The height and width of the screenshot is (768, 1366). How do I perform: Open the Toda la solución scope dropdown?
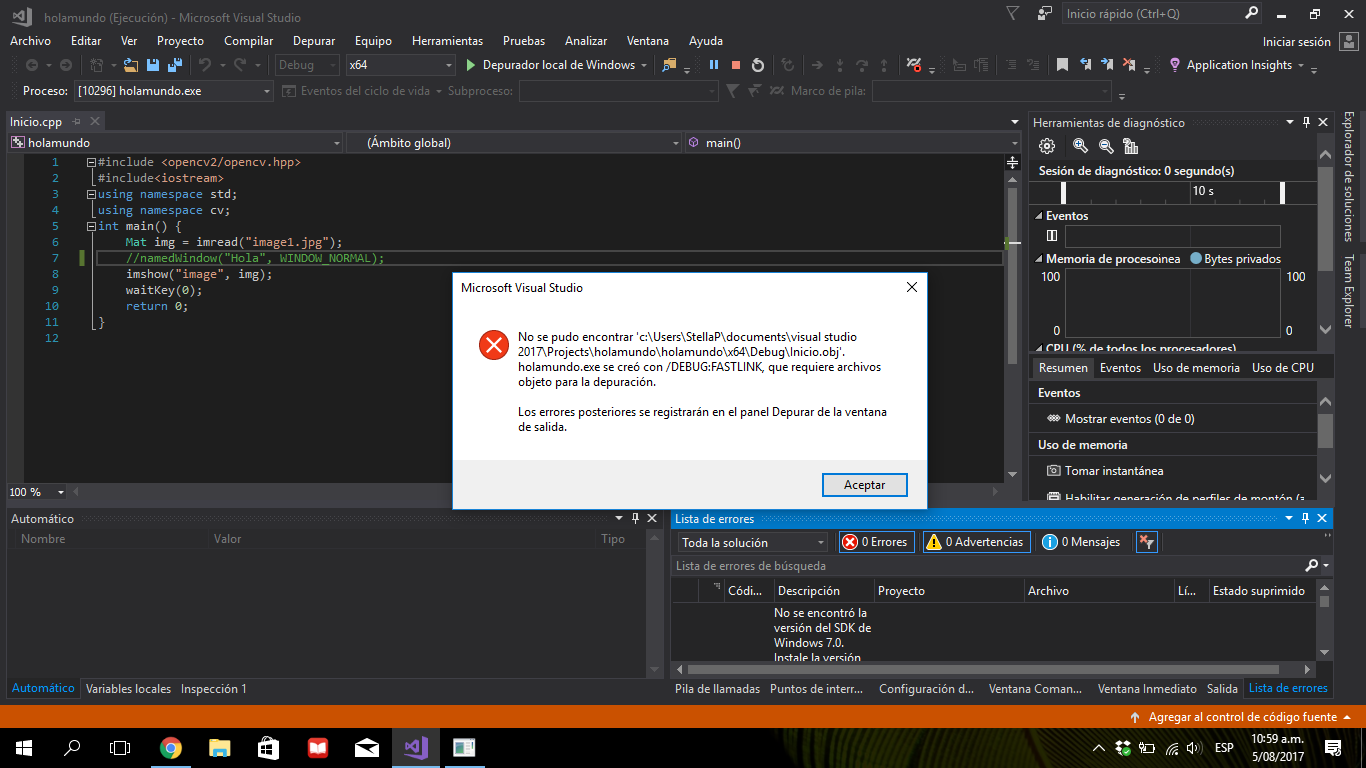pyautogui.click(x=753, y=542)
